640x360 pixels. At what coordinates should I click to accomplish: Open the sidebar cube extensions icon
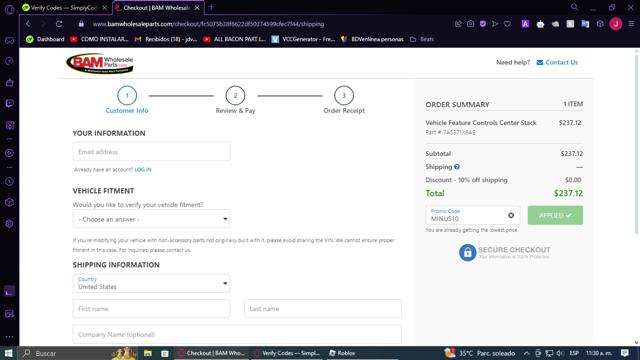coord(9,202)
